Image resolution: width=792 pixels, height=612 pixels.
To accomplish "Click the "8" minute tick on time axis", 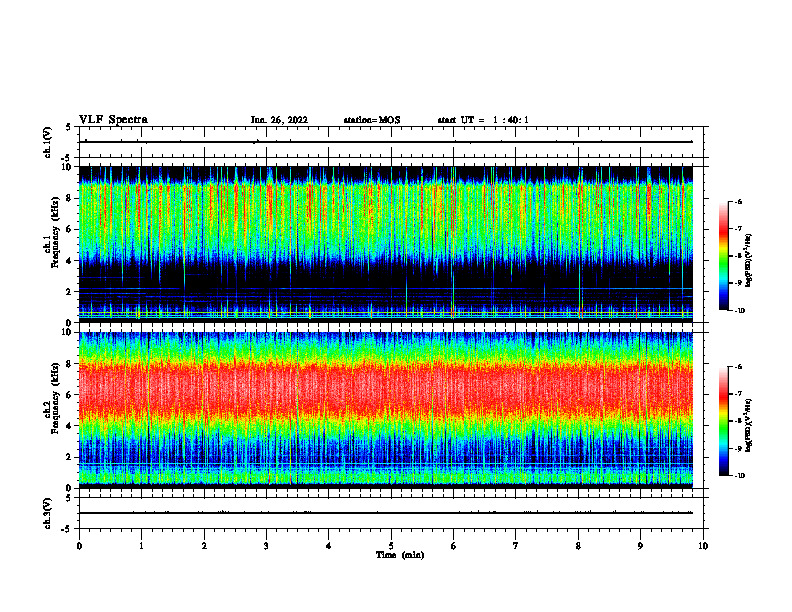I will click(x=578, y=546).
